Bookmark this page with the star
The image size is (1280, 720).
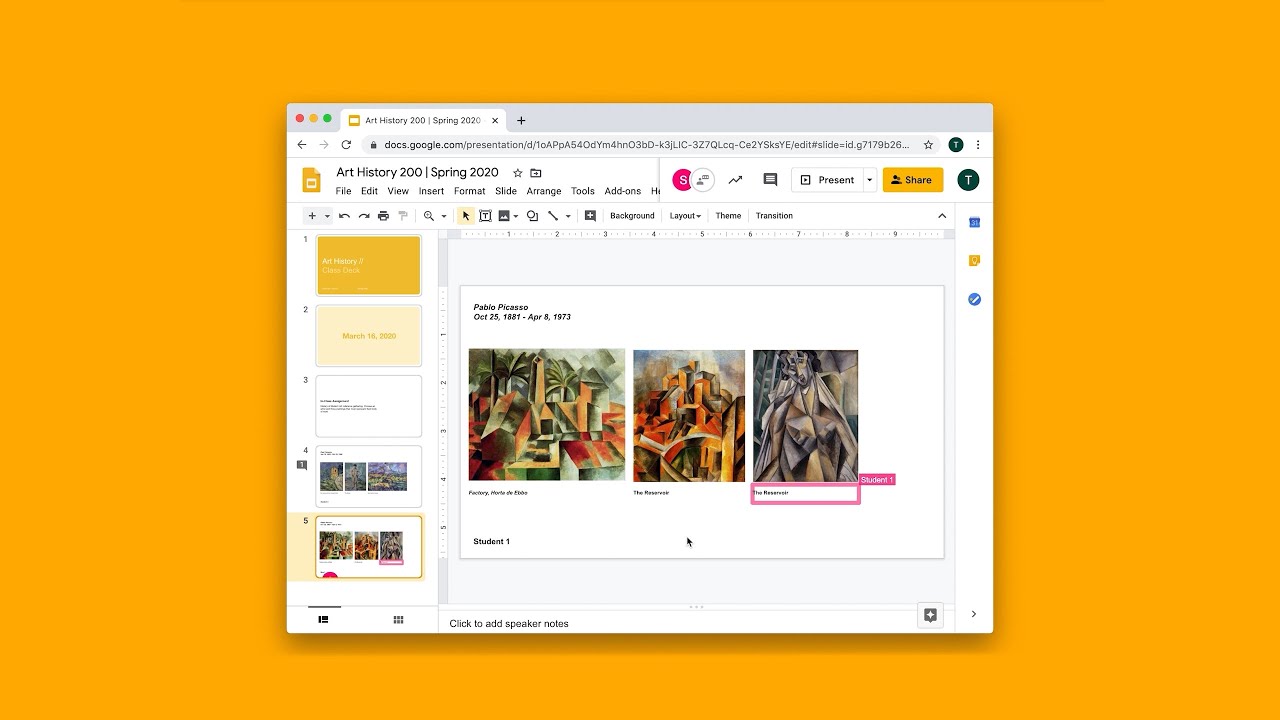coord(928,145)
